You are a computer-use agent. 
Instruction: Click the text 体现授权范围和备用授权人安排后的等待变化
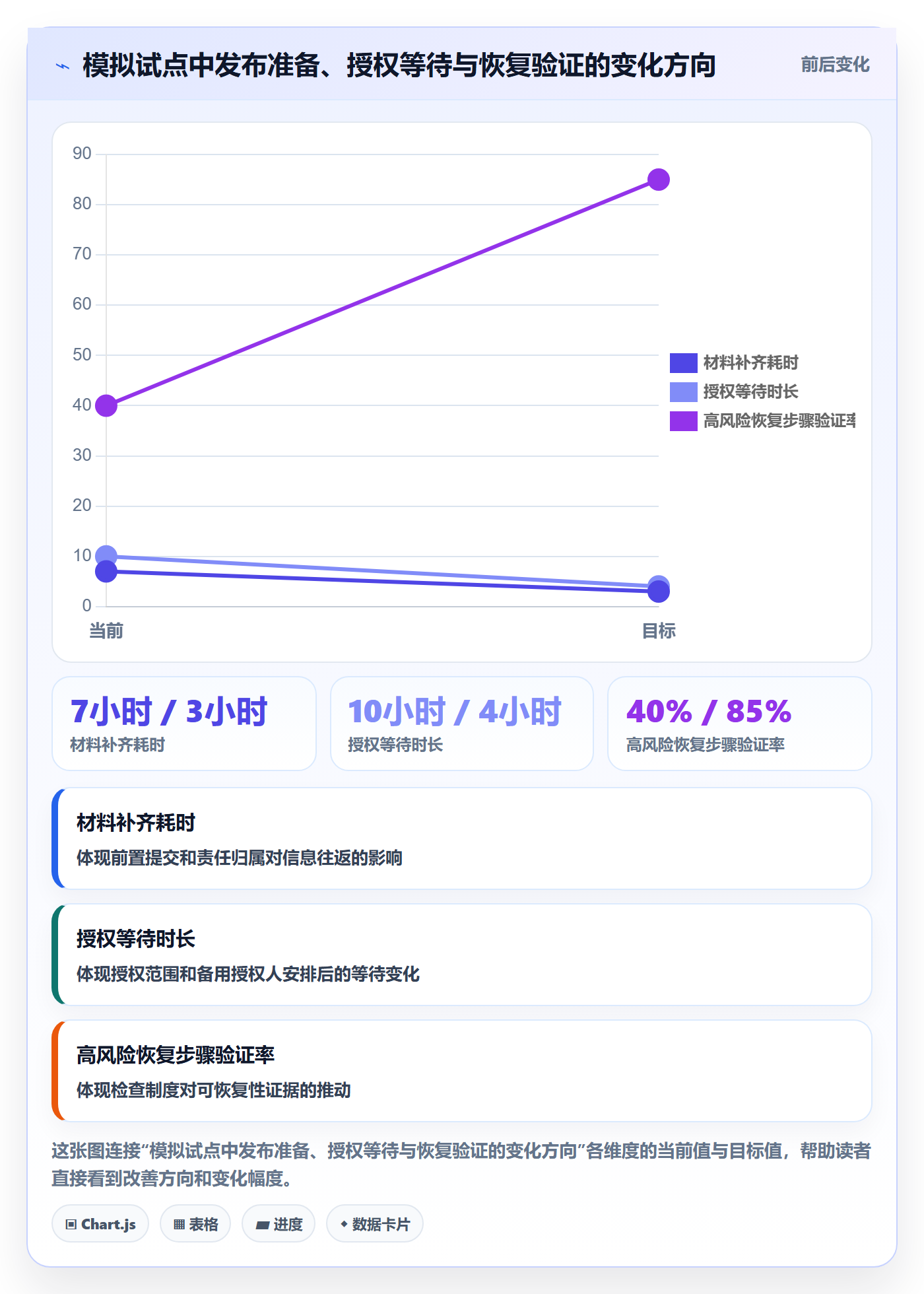248,974
